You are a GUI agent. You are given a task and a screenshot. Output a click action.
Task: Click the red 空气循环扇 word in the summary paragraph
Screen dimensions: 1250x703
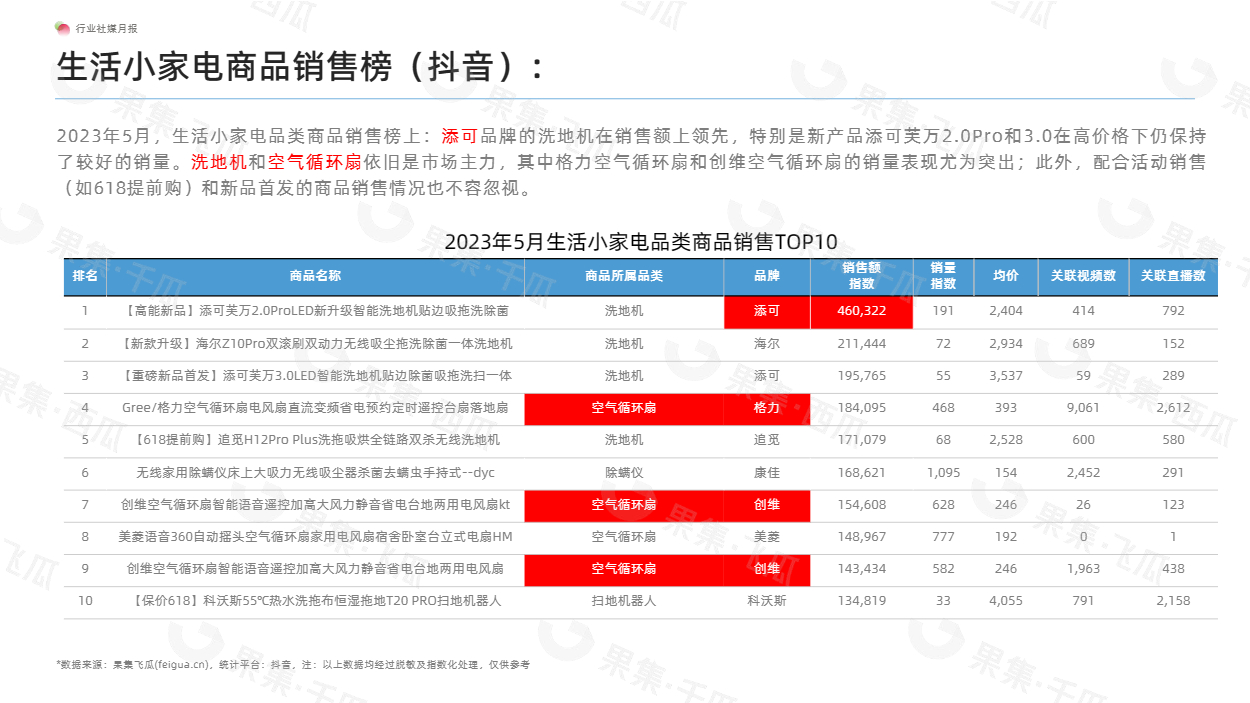pos(314,162)
